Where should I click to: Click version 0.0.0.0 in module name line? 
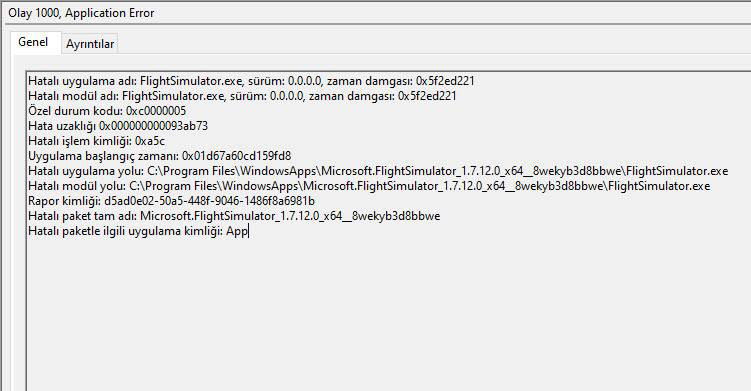286,96
